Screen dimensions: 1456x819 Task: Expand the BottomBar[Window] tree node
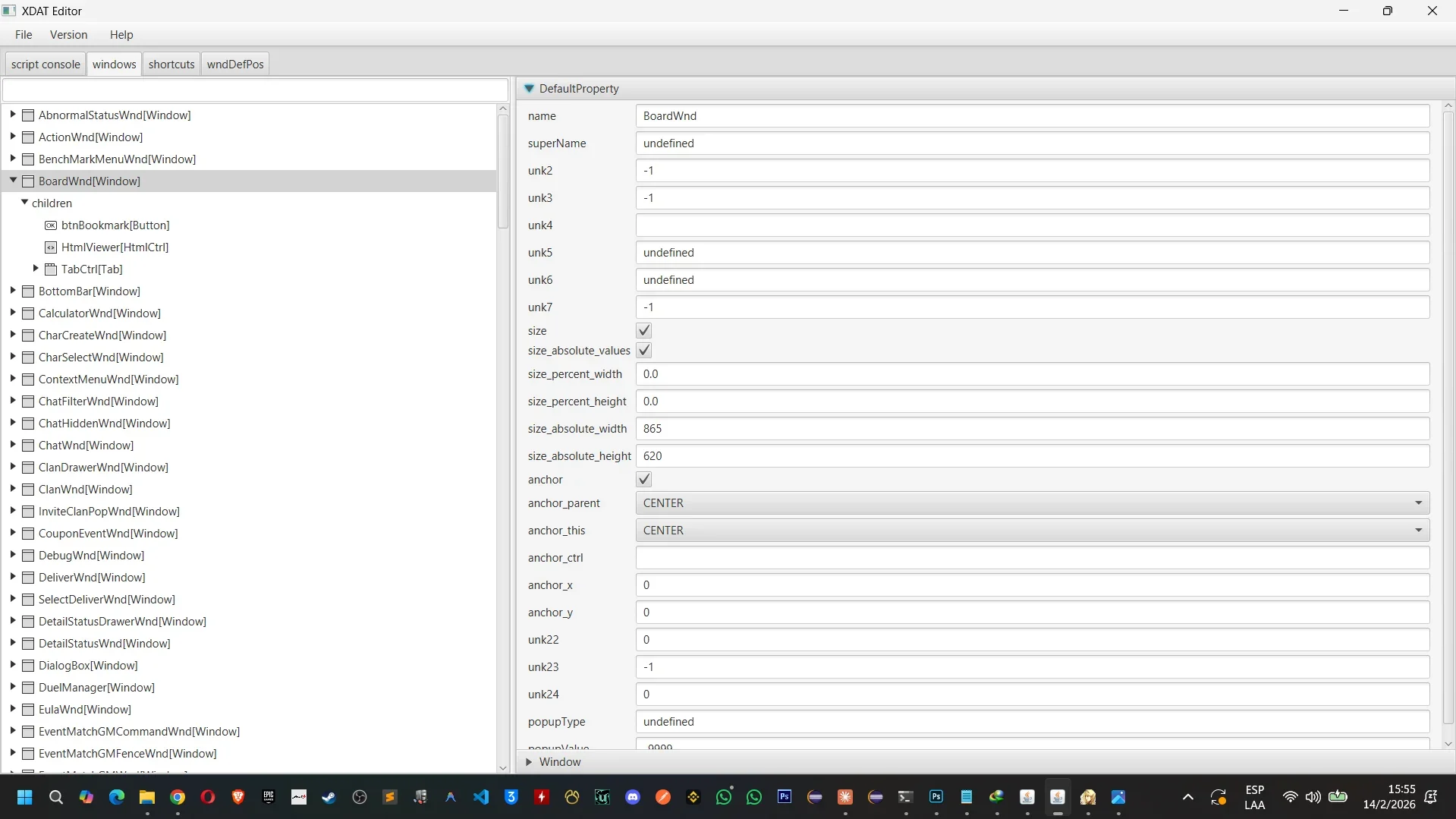(x=13, y=291)
